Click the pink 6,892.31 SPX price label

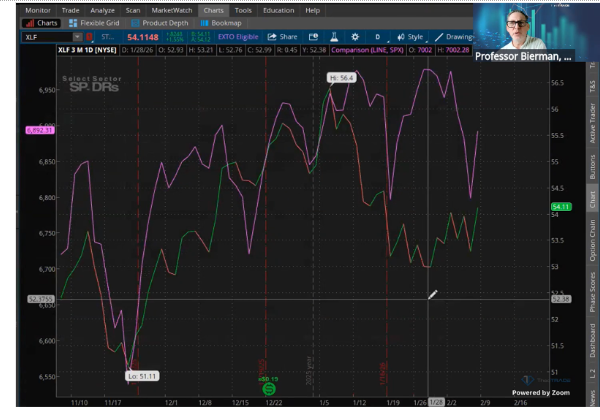click(40, 130)
